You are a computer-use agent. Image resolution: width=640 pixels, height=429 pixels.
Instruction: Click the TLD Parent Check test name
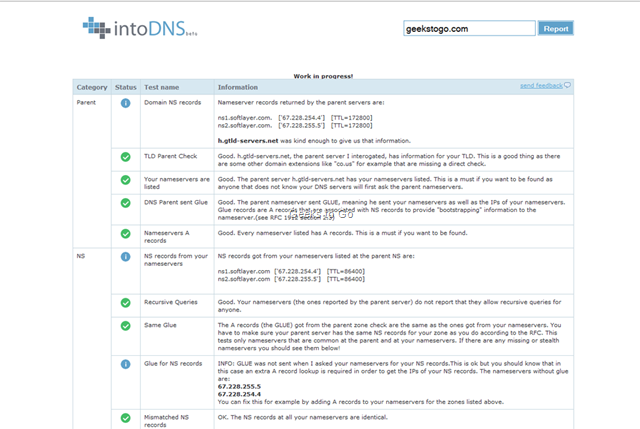[x=170, y=156]
